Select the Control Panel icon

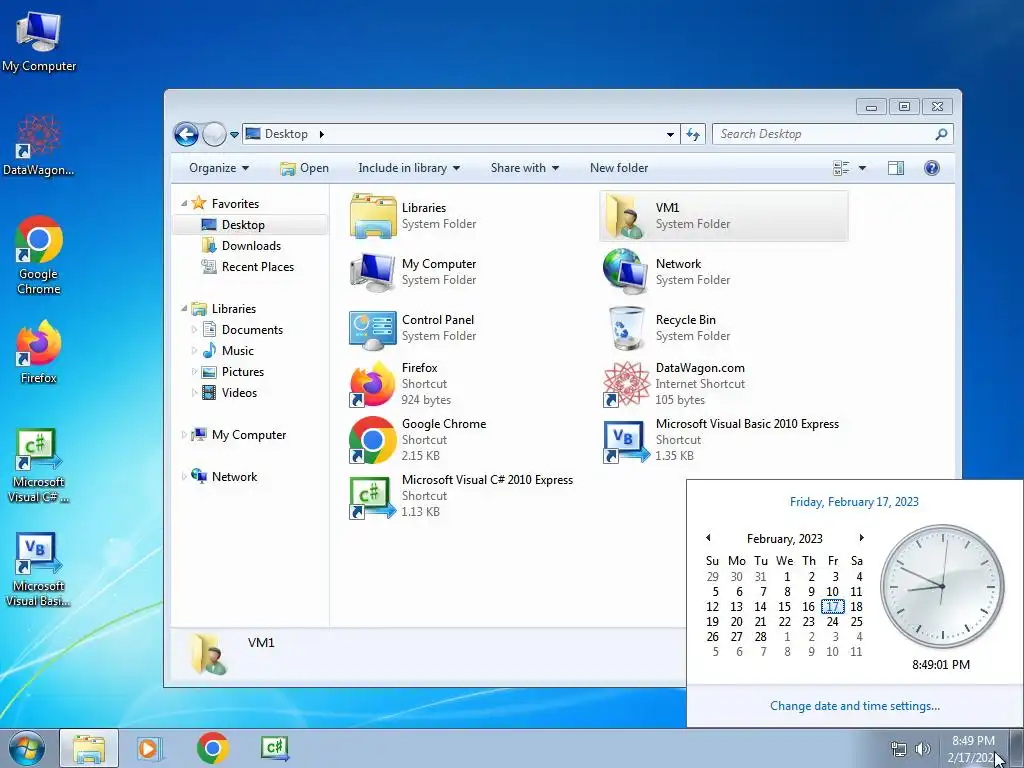click(373, 328)
